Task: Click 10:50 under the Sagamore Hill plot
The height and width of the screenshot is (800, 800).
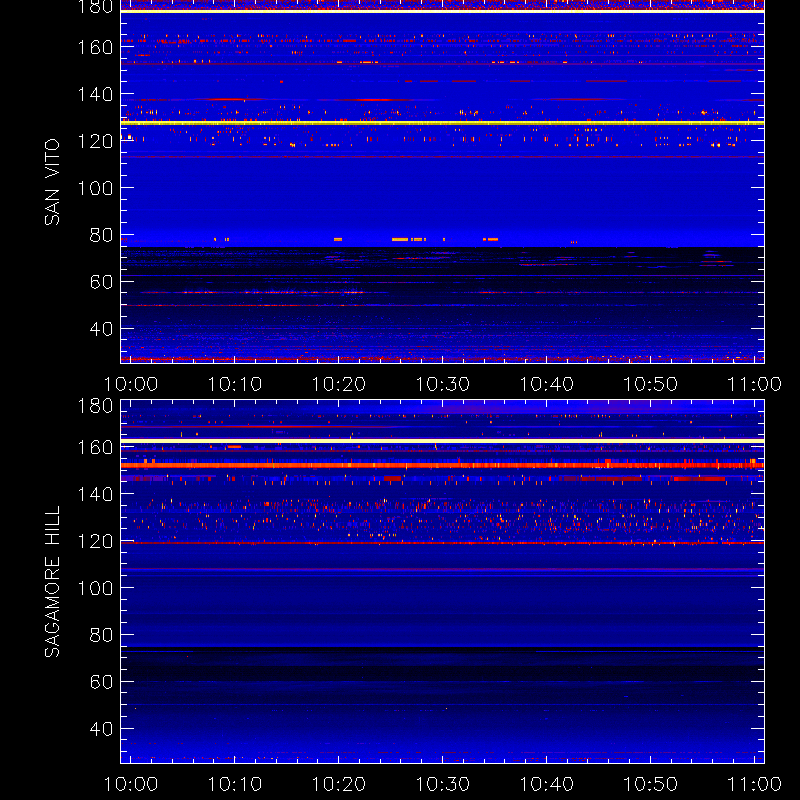Action: pos(651,784)
